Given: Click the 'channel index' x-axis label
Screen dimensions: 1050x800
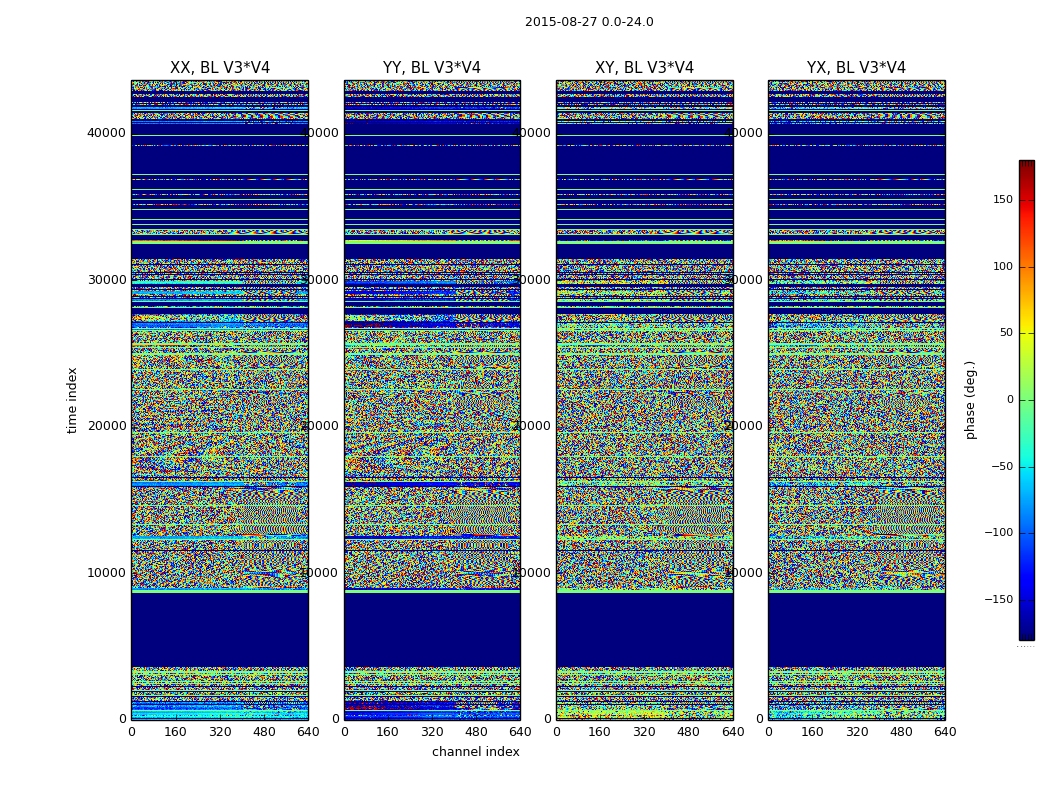Looking at the screenshot, I should [476, 752].
